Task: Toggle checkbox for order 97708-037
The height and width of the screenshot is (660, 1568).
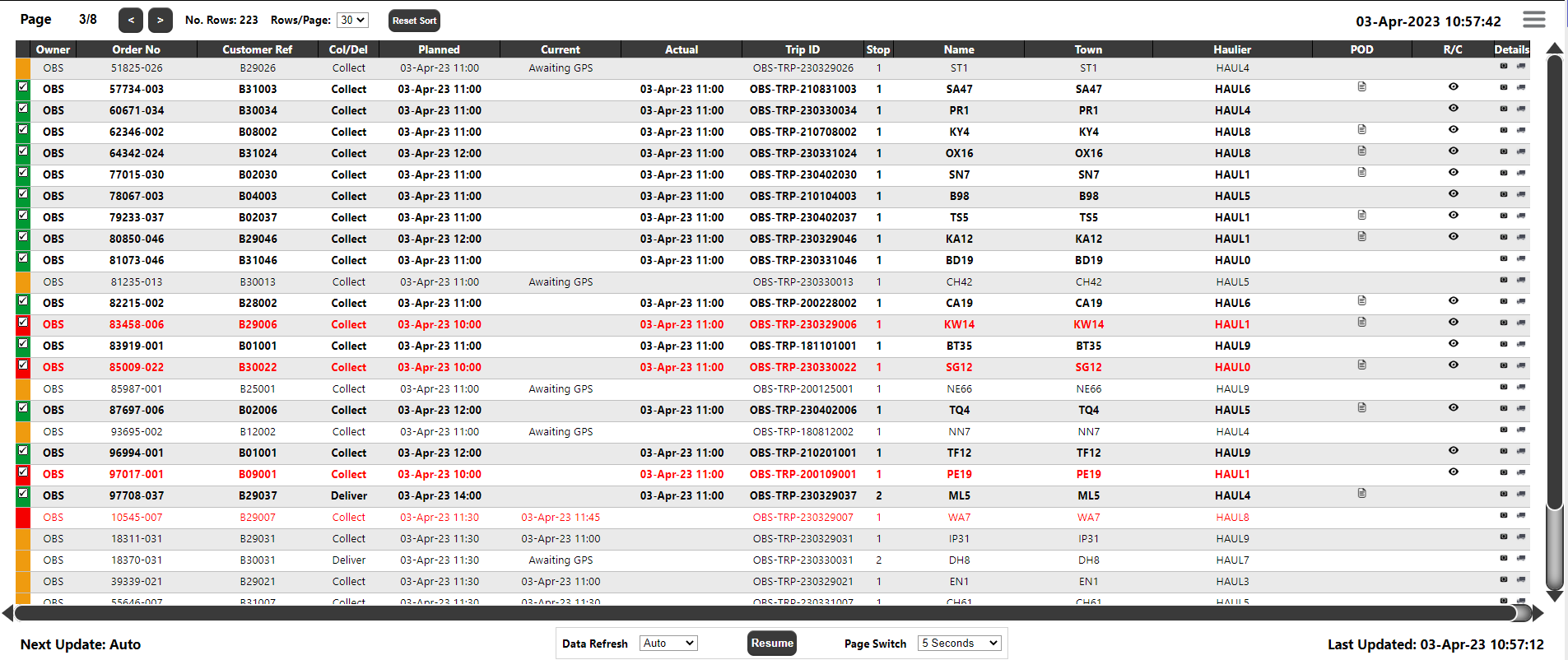Action: 23,493
